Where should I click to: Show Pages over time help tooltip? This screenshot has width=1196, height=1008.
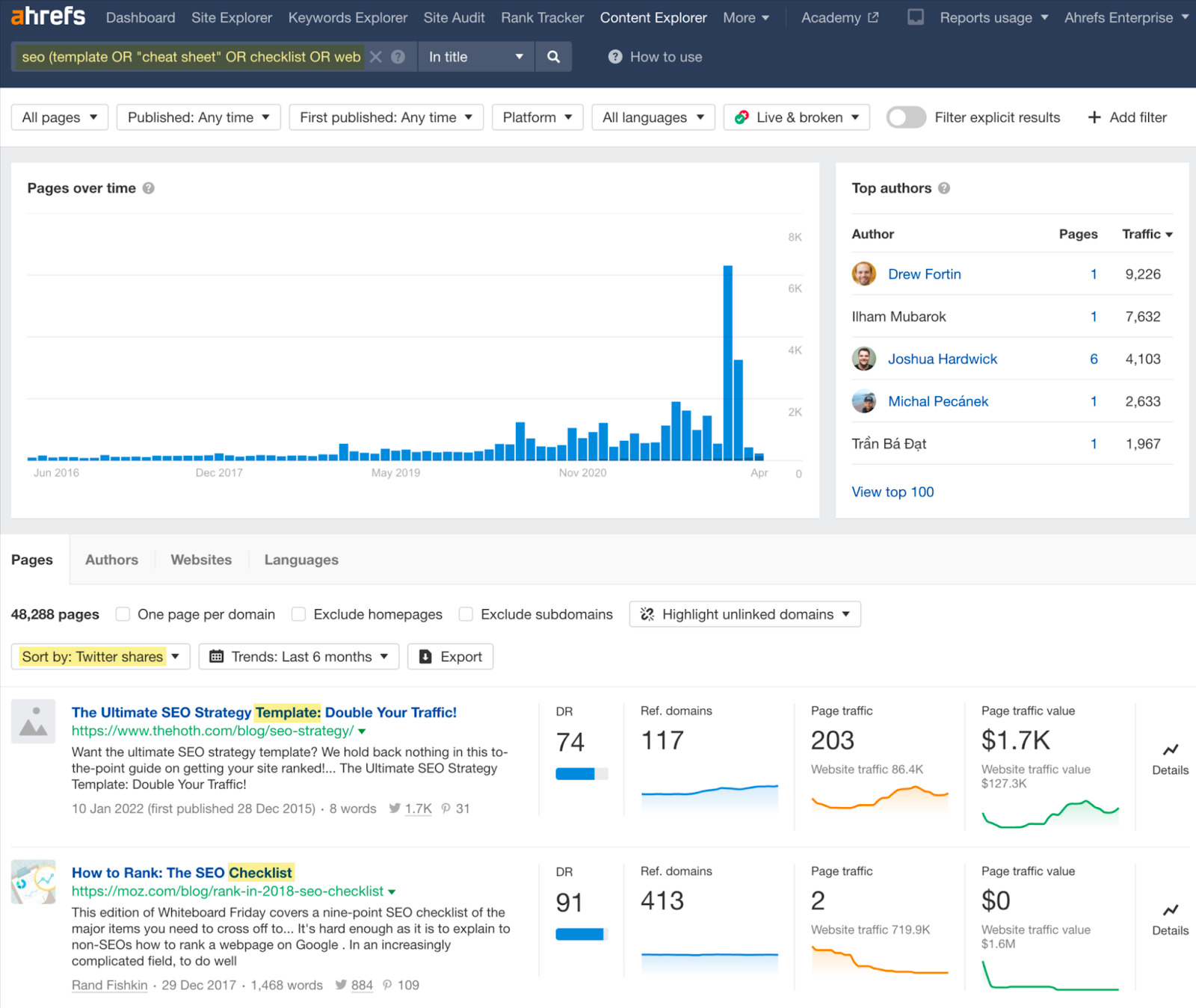(149, 188)
